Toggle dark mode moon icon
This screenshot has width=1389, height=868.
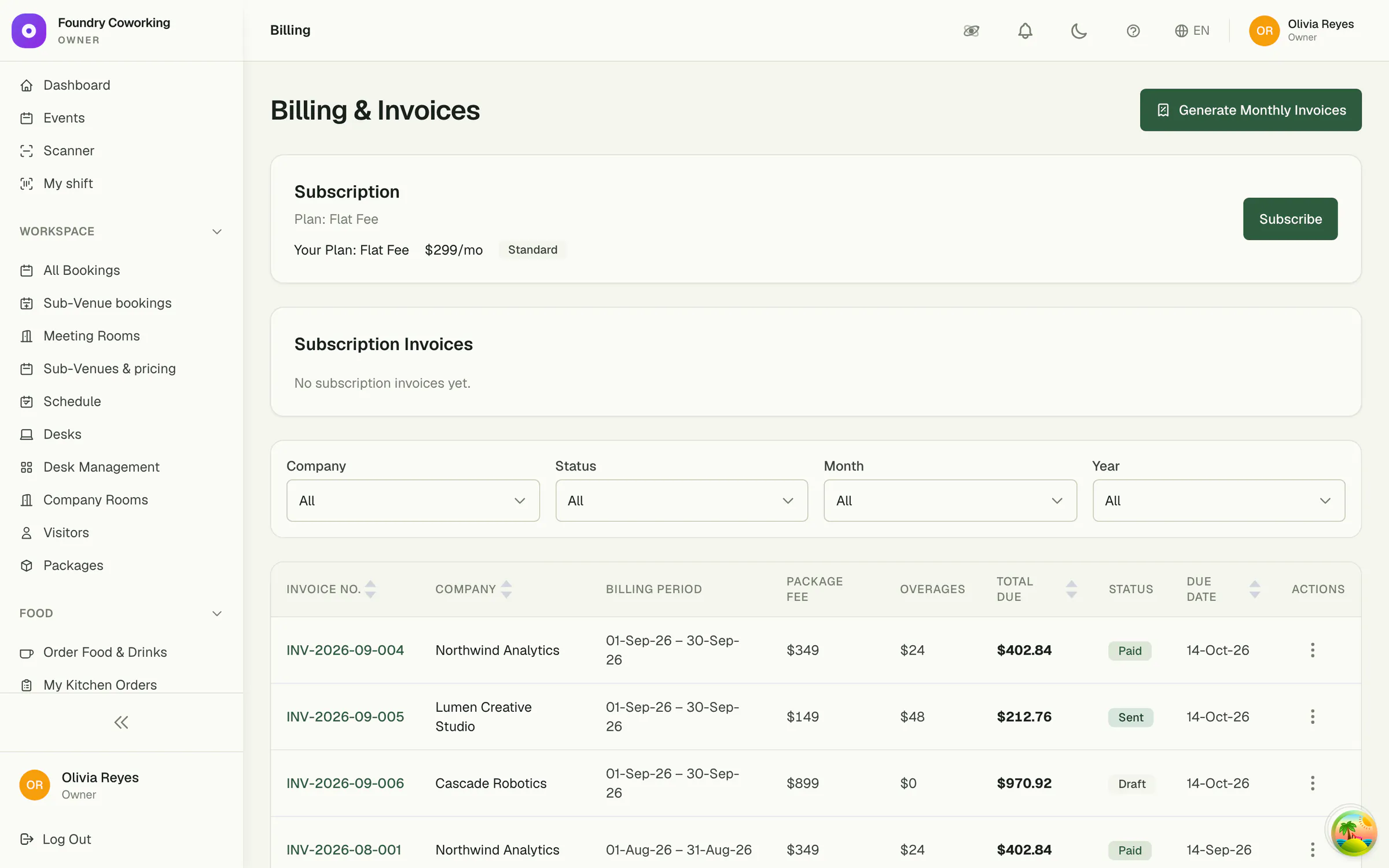point(1079,31)
